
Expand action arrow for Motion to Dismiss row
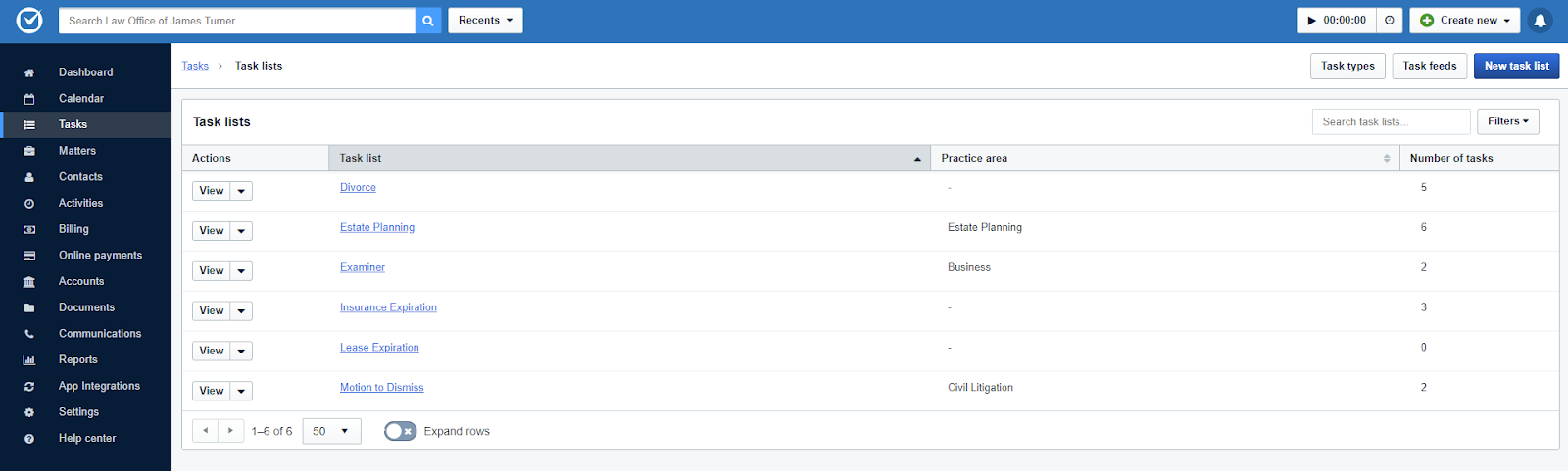pyautogui.click(x=242, y=391)
